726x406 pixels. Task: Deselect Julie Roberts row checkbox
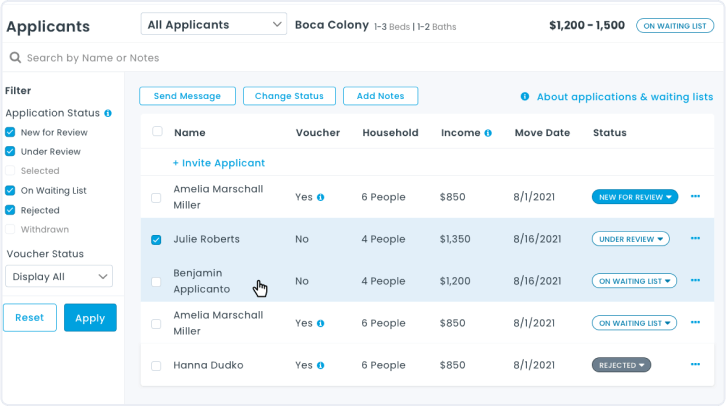click(156, 240)
